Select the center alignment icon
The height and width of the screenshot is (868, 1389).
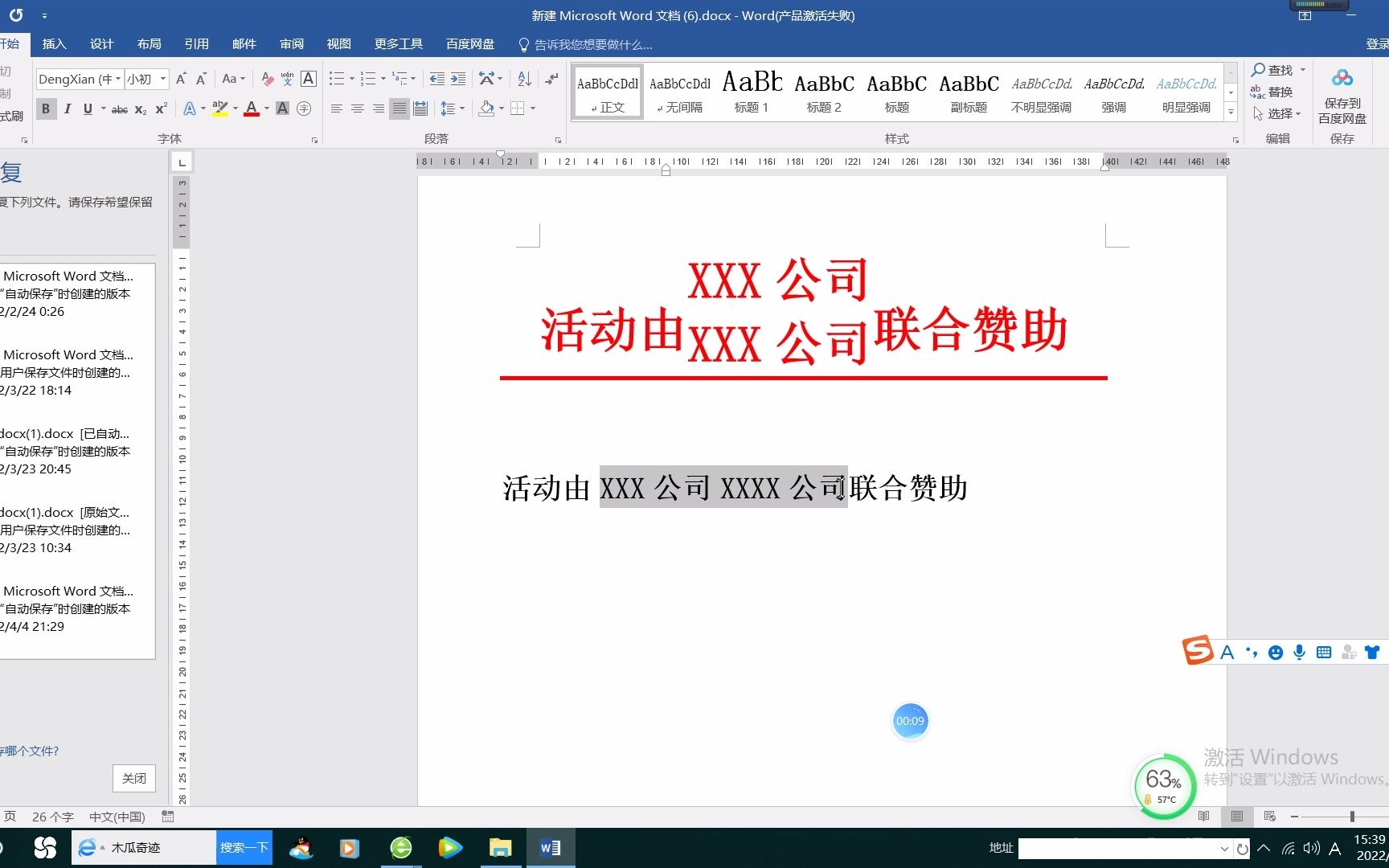tap(358, 108)
